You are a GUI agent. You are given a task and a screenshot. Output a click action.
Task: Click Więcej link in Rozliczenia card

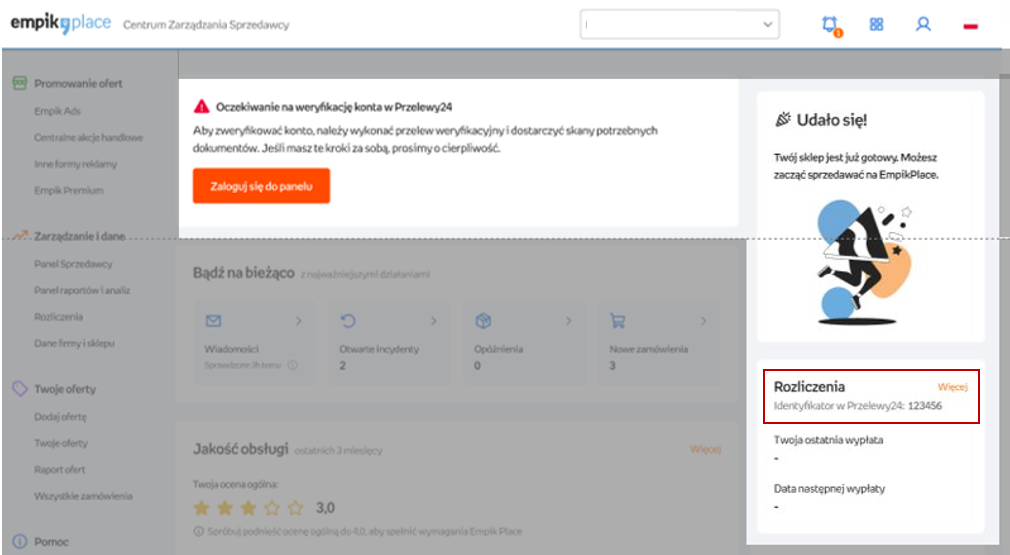click(952, 387)
